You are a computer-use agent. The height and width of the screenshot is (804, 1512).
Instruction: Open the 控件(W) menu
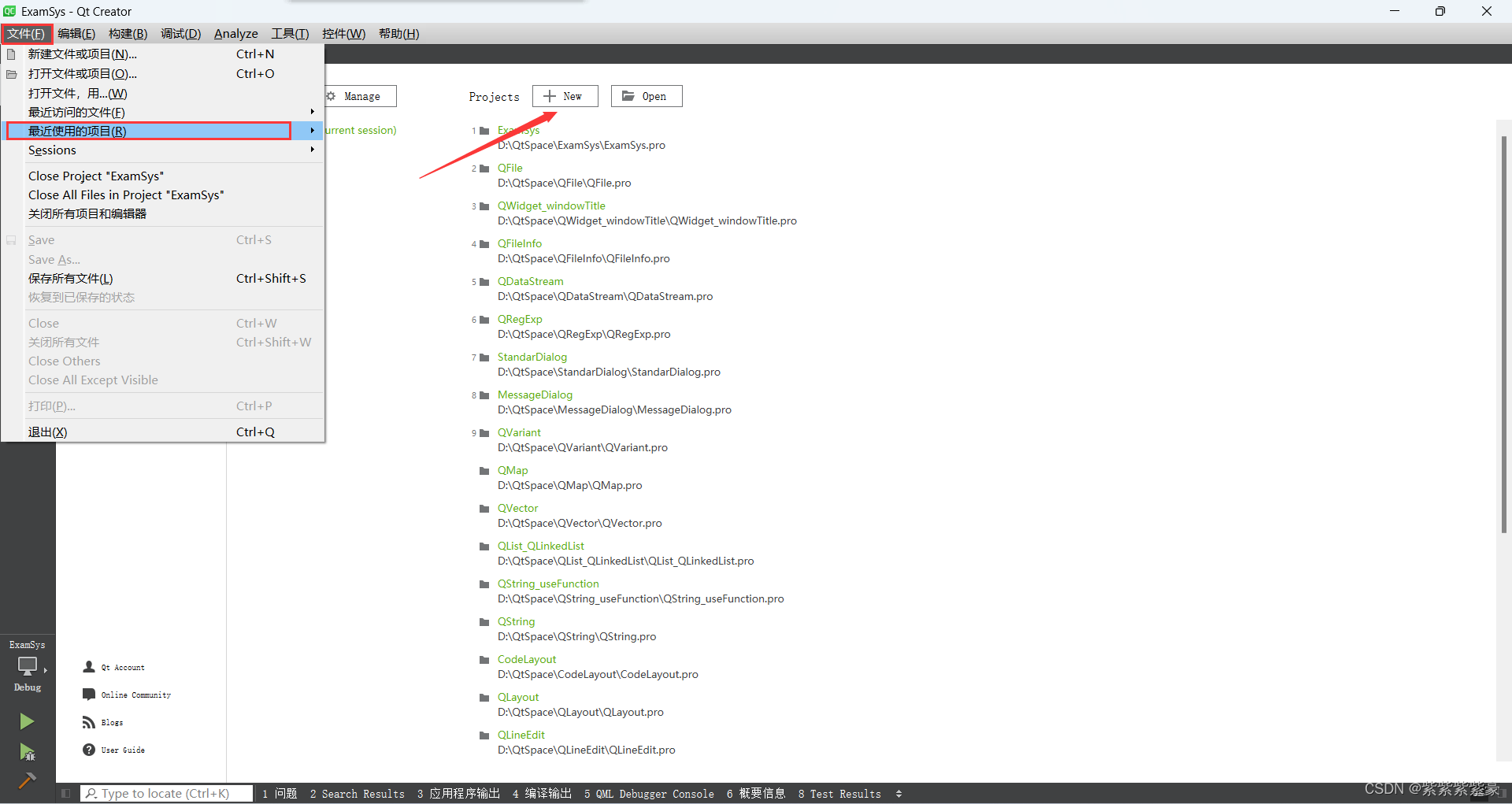pyautogui.click(x=343, y=33)
